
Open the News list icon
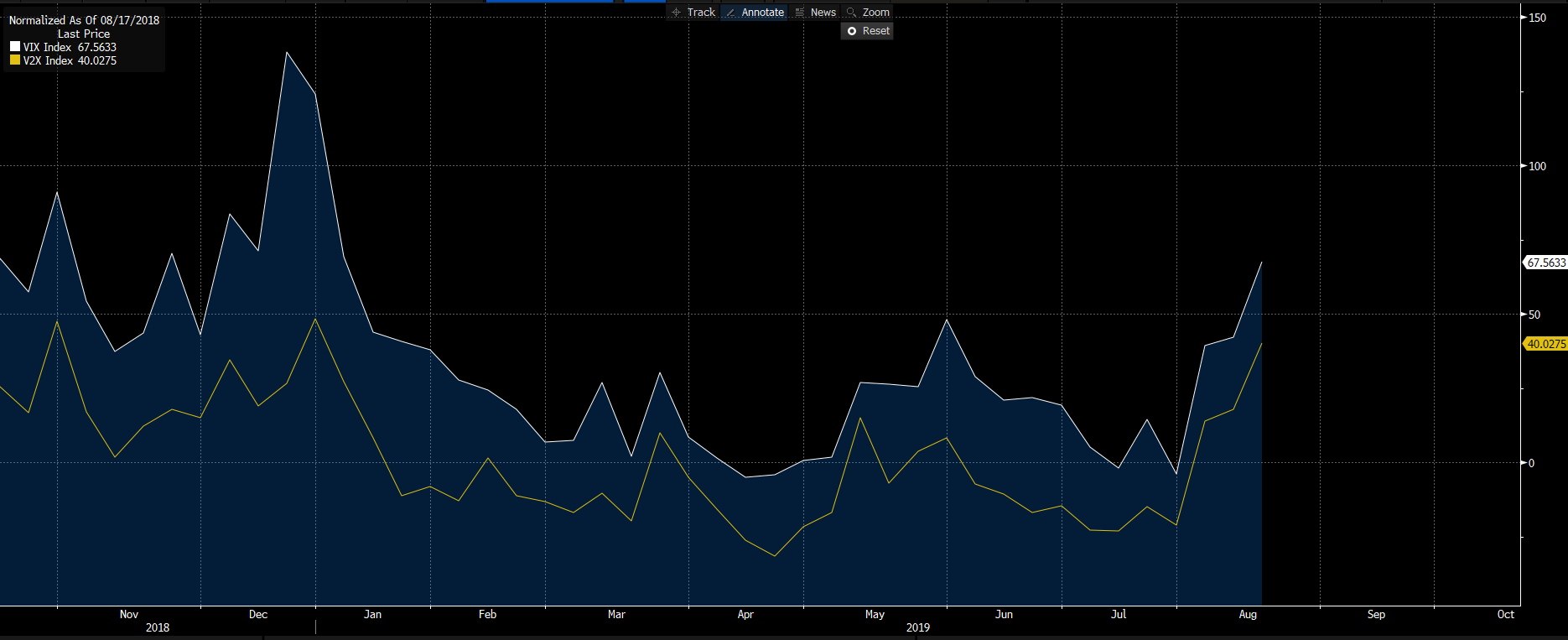click(800, 13)
